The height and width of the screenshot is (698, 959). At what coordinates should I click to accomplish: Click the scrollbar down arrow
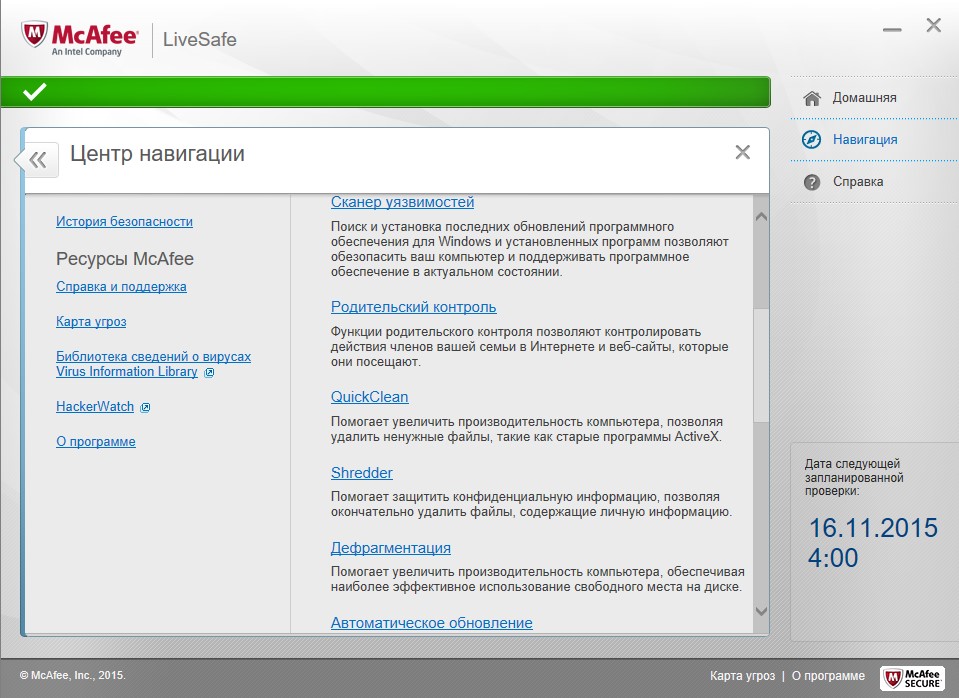pyautogui.click(x=761, y=611)
